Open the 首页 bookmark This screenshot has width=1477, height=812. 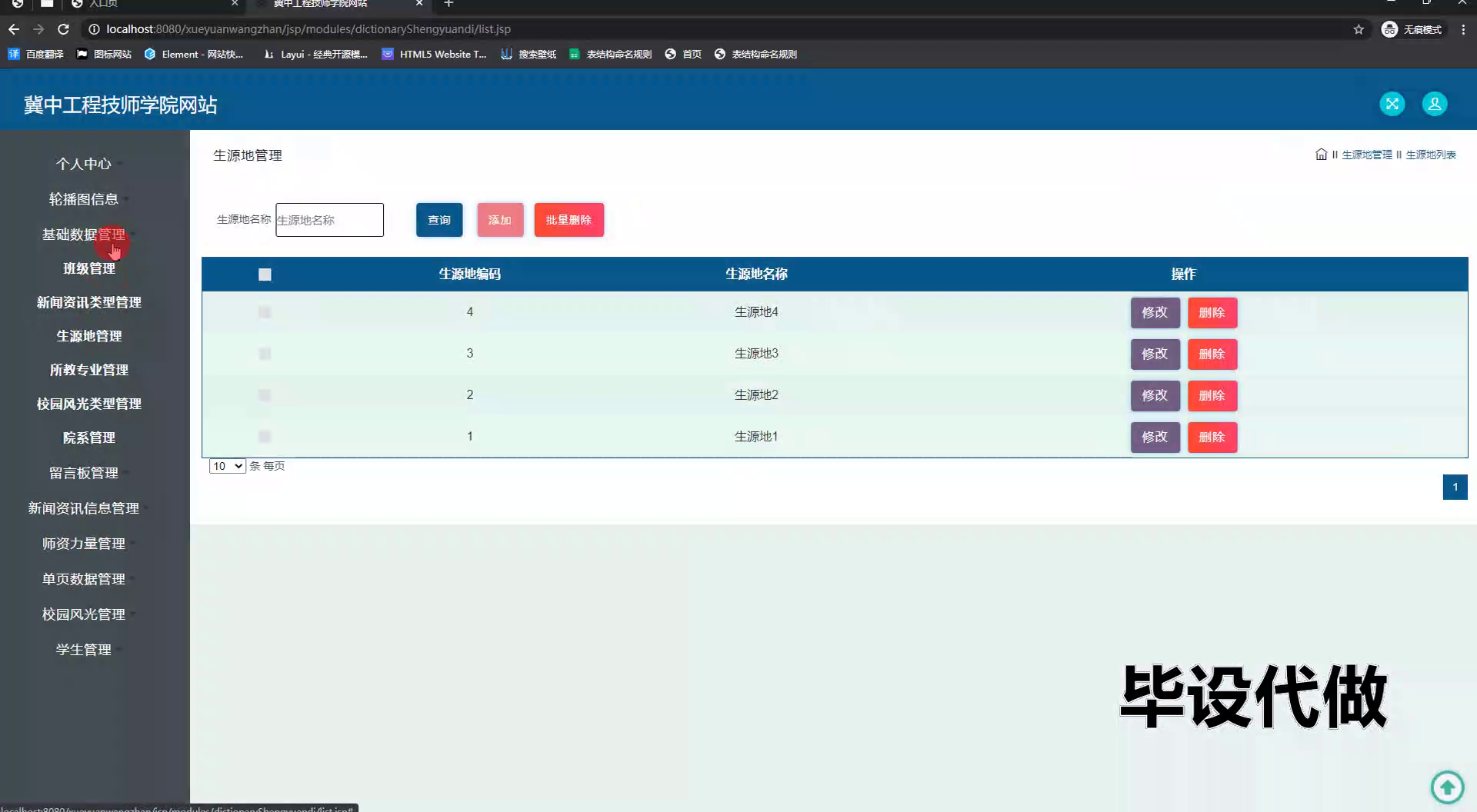pos(683,54)
